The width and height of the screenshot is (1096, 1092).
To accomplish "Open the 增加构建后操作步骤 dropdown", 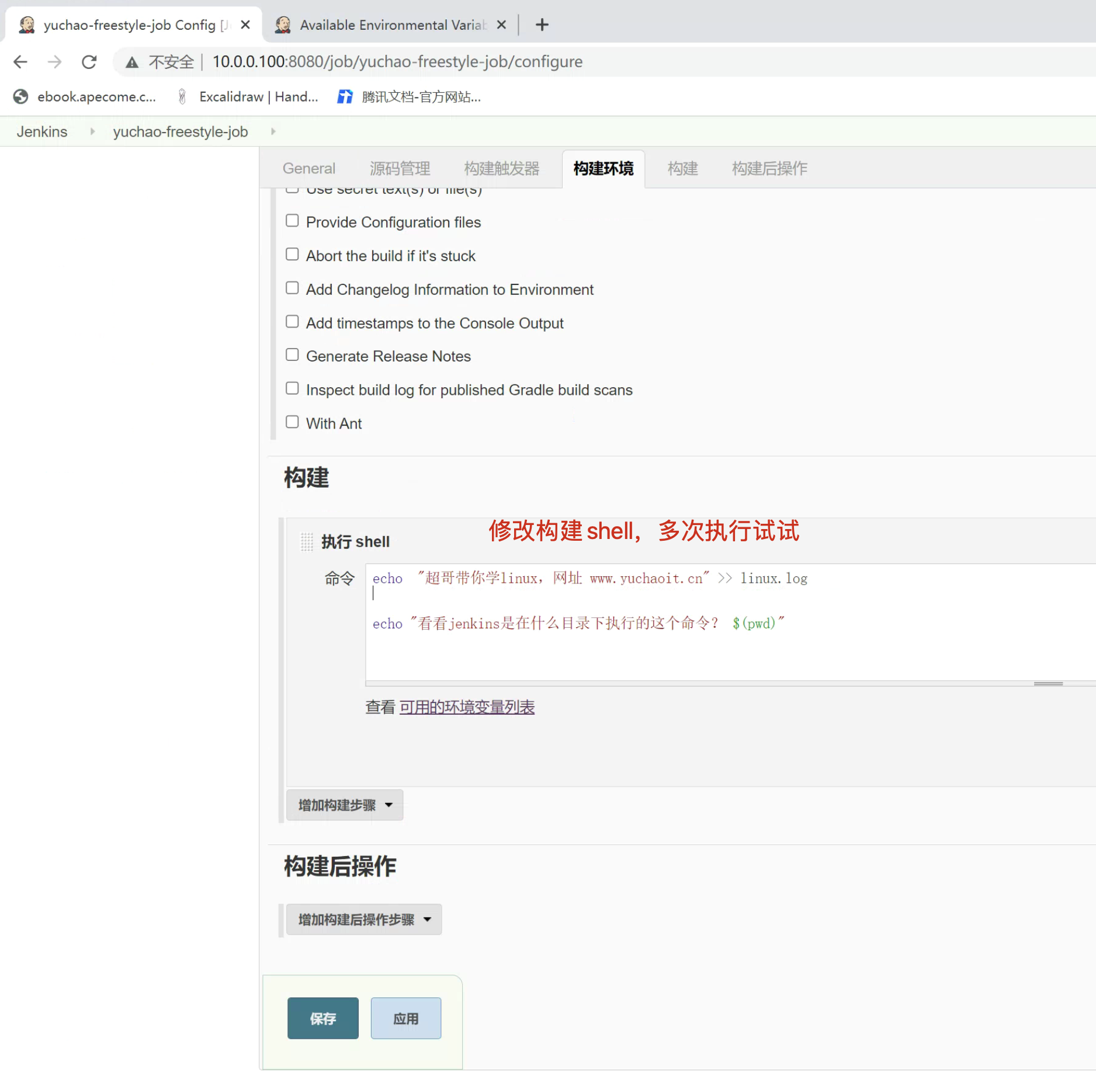I will 363,919.
